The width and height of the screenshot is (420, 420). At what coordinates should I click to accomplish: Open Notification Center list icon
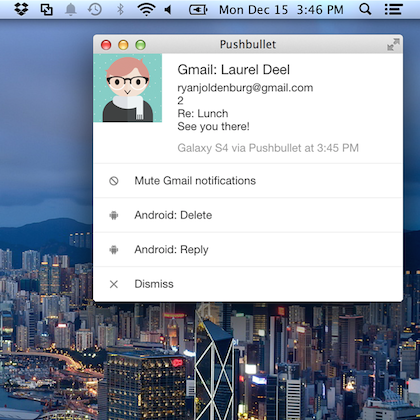[x=393, y=9]
